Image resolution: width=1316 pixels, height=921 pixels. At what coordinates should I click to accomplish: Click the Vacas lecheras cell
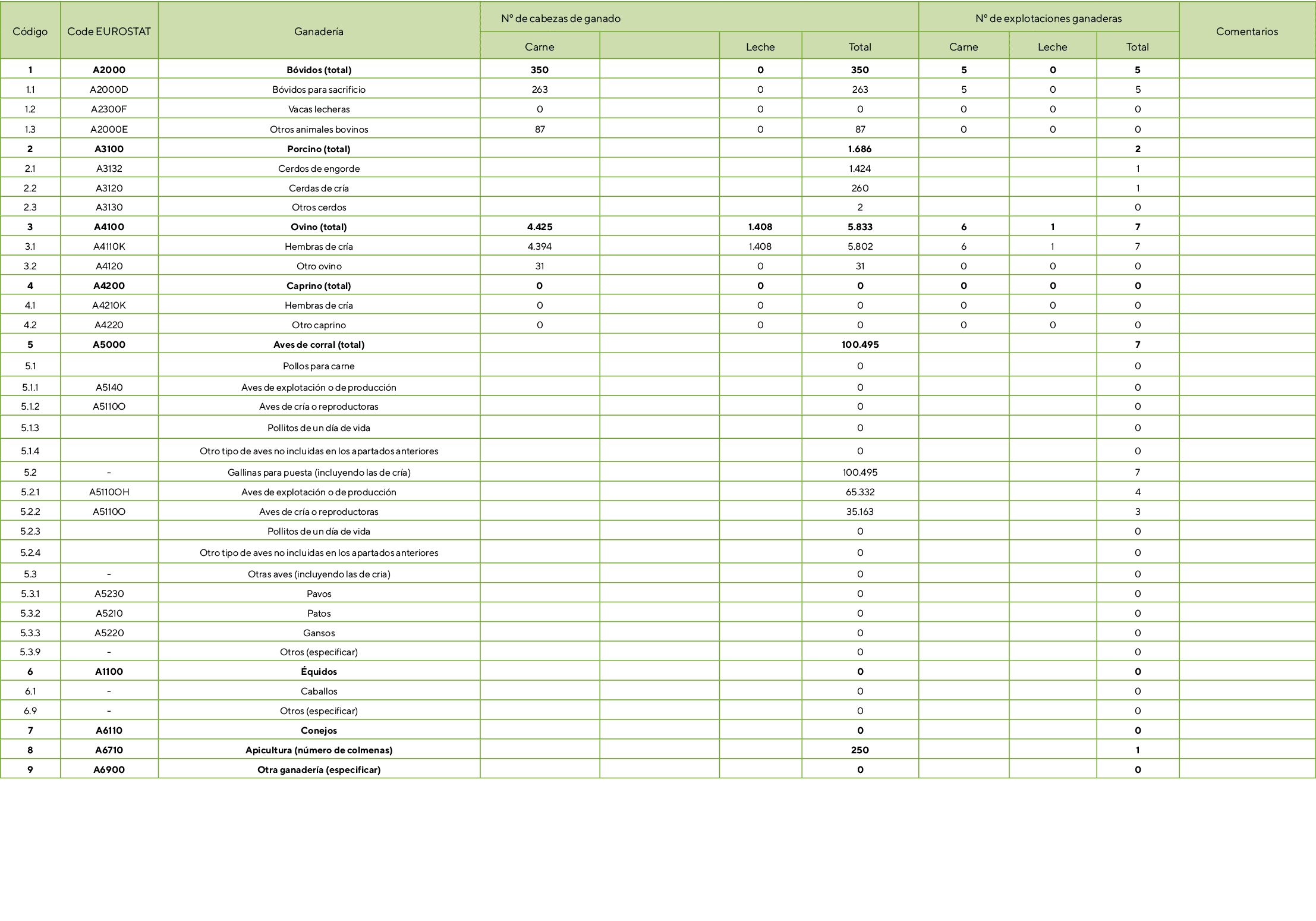[x=319, y=109]
